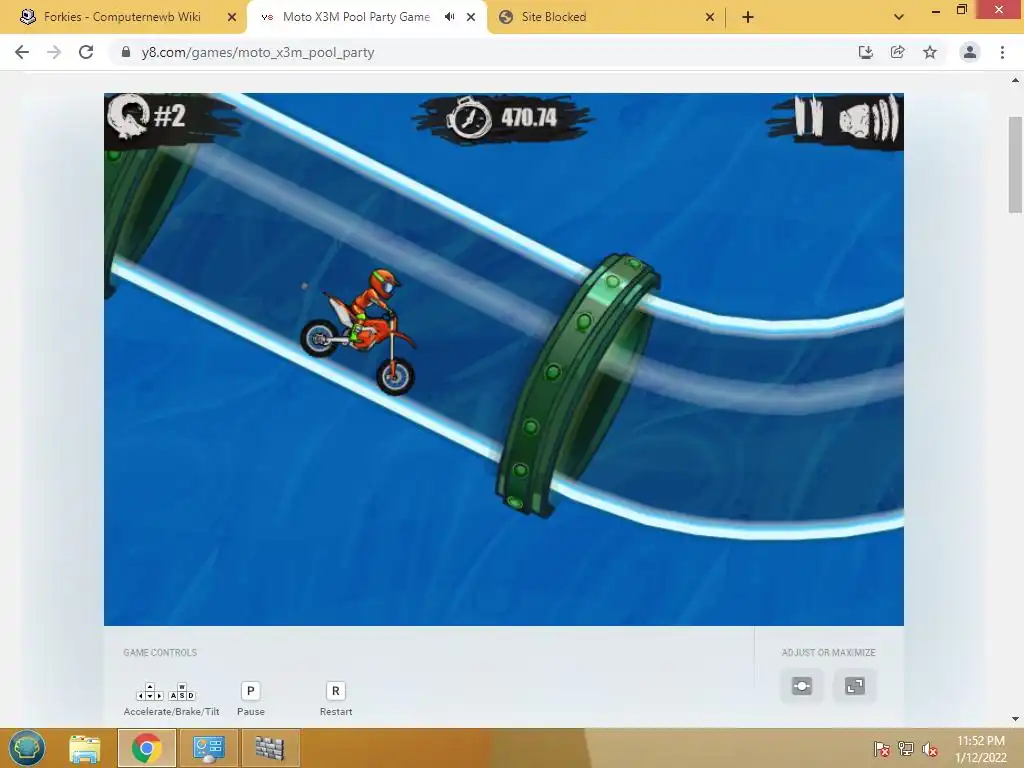Minimize the Chrome window
This screenshot has width=1024, height=768.
936,10
